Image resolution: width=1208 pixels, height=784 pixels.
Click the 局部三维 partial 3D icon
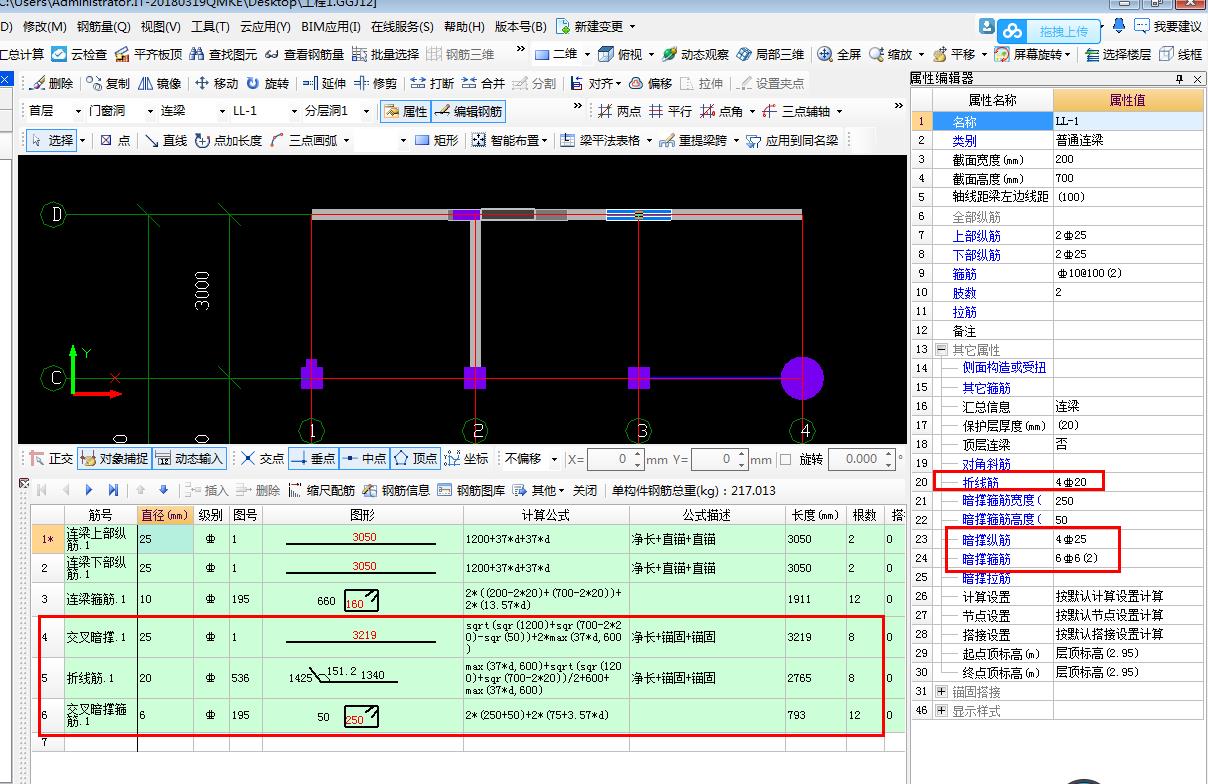point(770,54)
